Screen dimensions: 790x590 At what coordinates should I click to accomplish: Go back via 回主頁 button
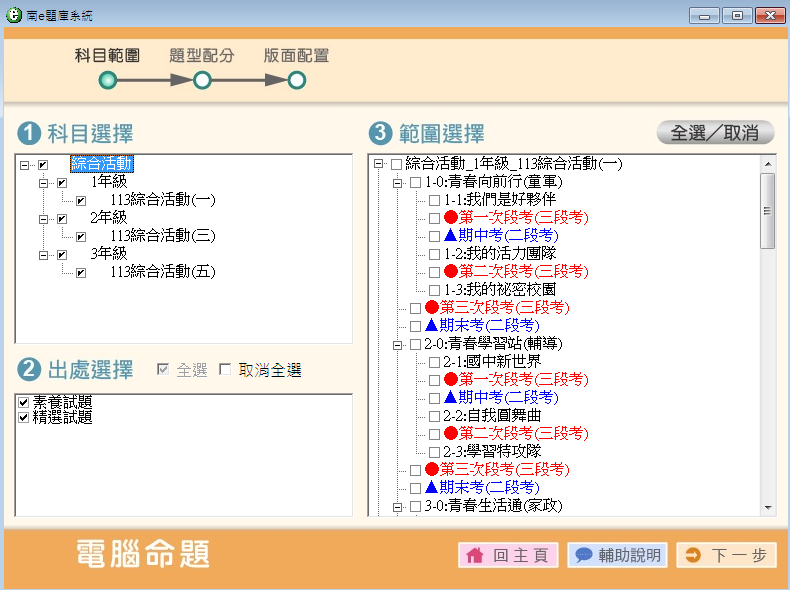[508, 555]
